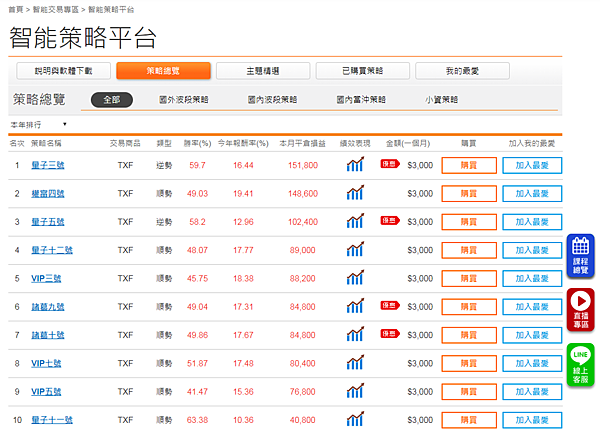Click 購買 for 量子五號

pyautogui.click(x=469, y=222)
